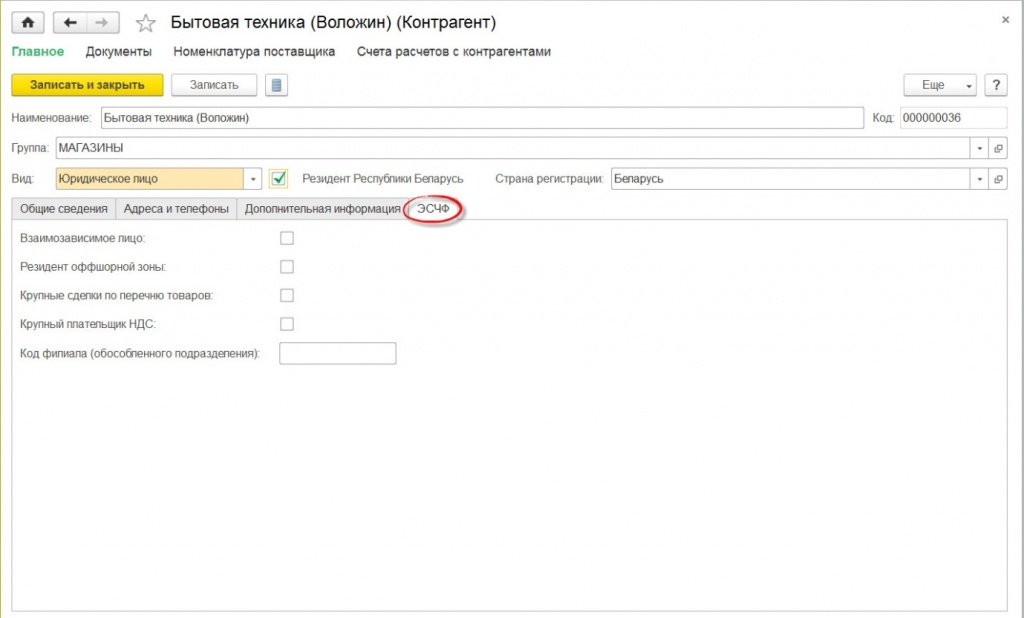Click the Записать button

click(x=214, y=85)
